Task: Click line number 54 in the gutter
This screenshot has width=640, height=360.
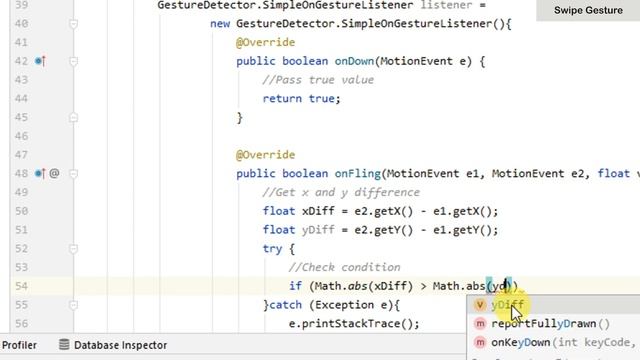Action: point(22,286)
